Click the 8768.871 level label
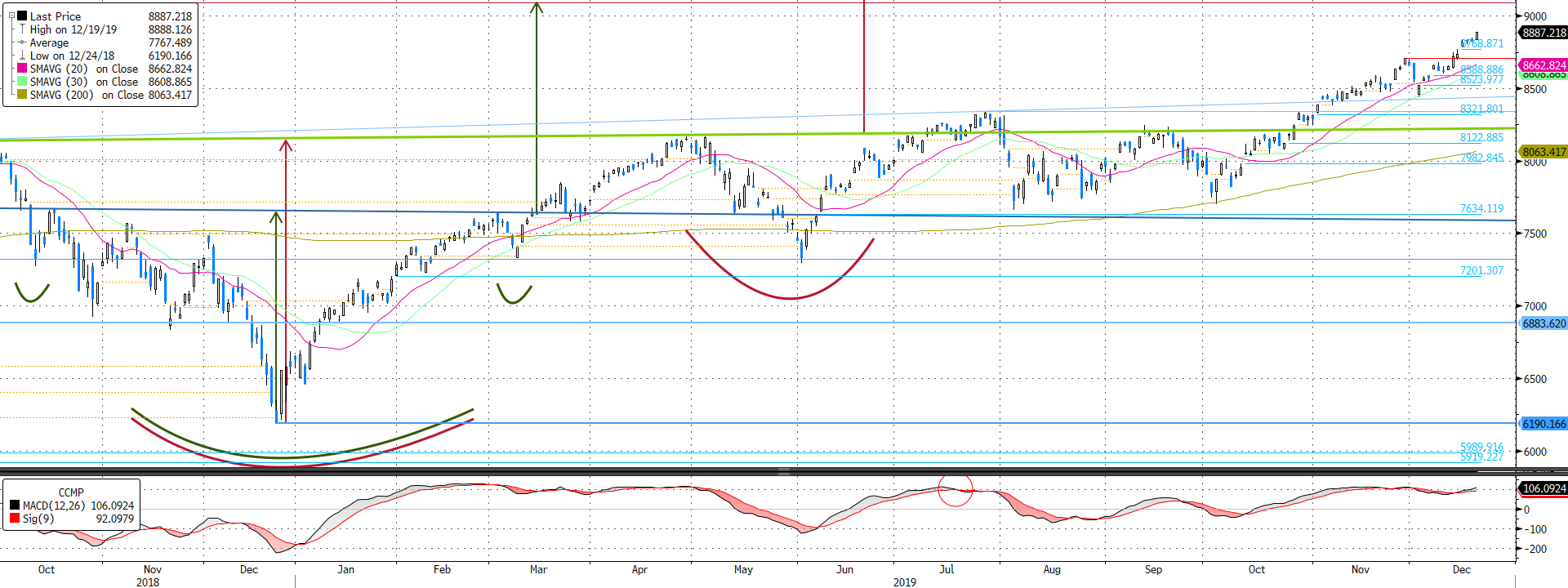The width and height of the screenshot is (1568, 588). [1481, 43]
